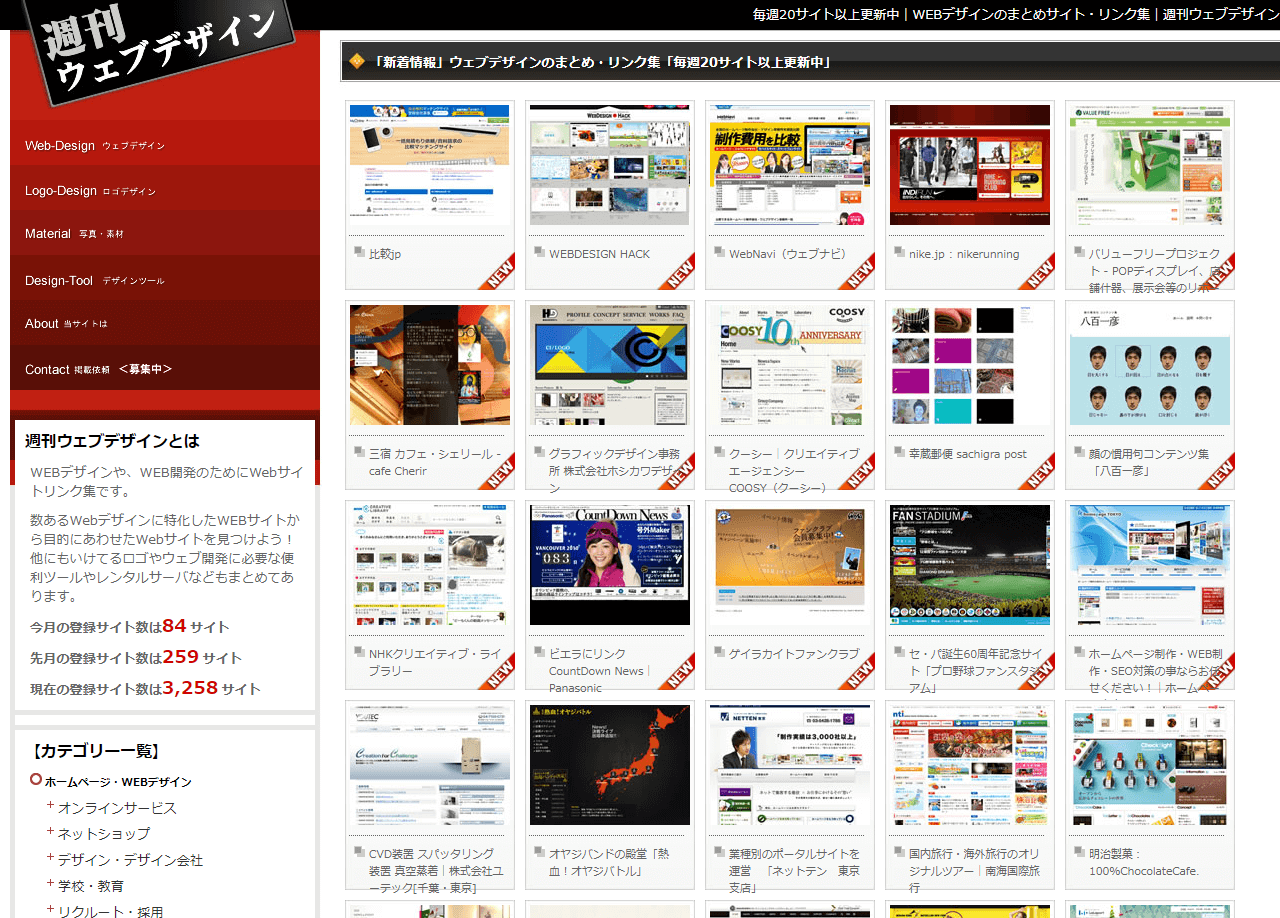The width and height of the screenshot is (1280, 918).
Task: Open the cafe Cherir thumbnail
Action: 430,365
